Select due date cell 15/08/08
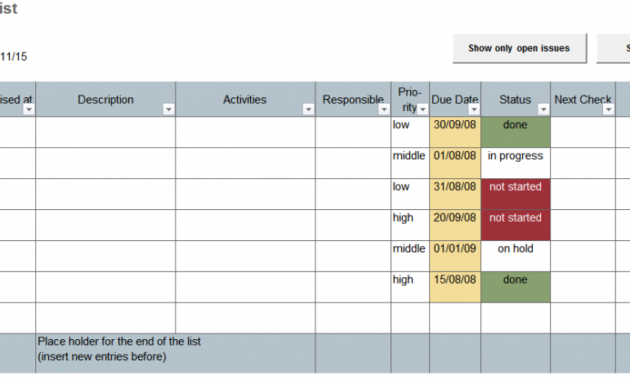630x380 pixels. (x=455, y=287)
